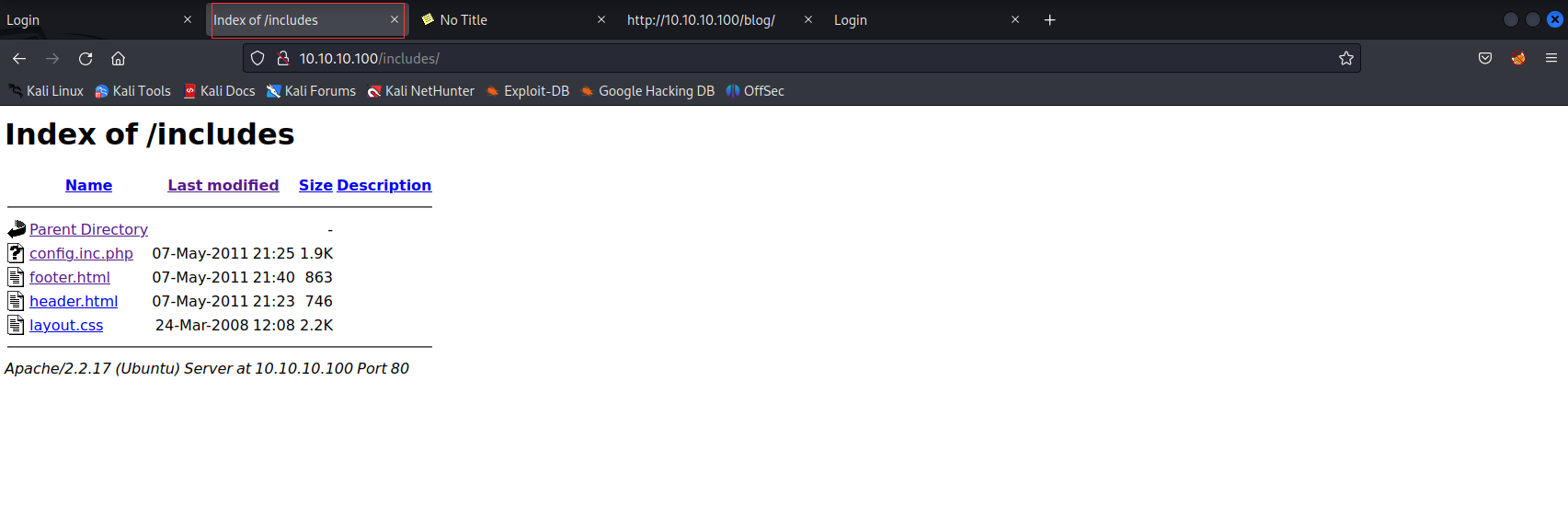Image resolution: width=1568 pixels, height=520 pixels.
Task: Go back to the previous page
Action: coord(19,58)
